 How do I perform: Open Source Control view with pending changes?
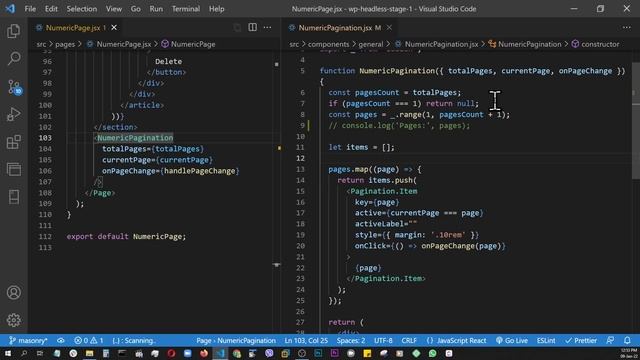coord(14,87)
